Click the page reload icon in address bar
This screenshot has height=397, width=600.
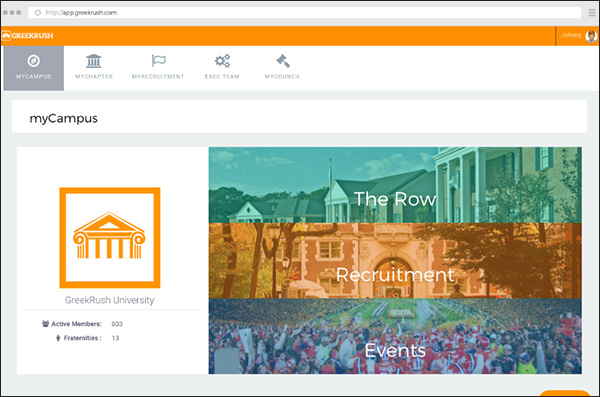(x=38, y=13)
